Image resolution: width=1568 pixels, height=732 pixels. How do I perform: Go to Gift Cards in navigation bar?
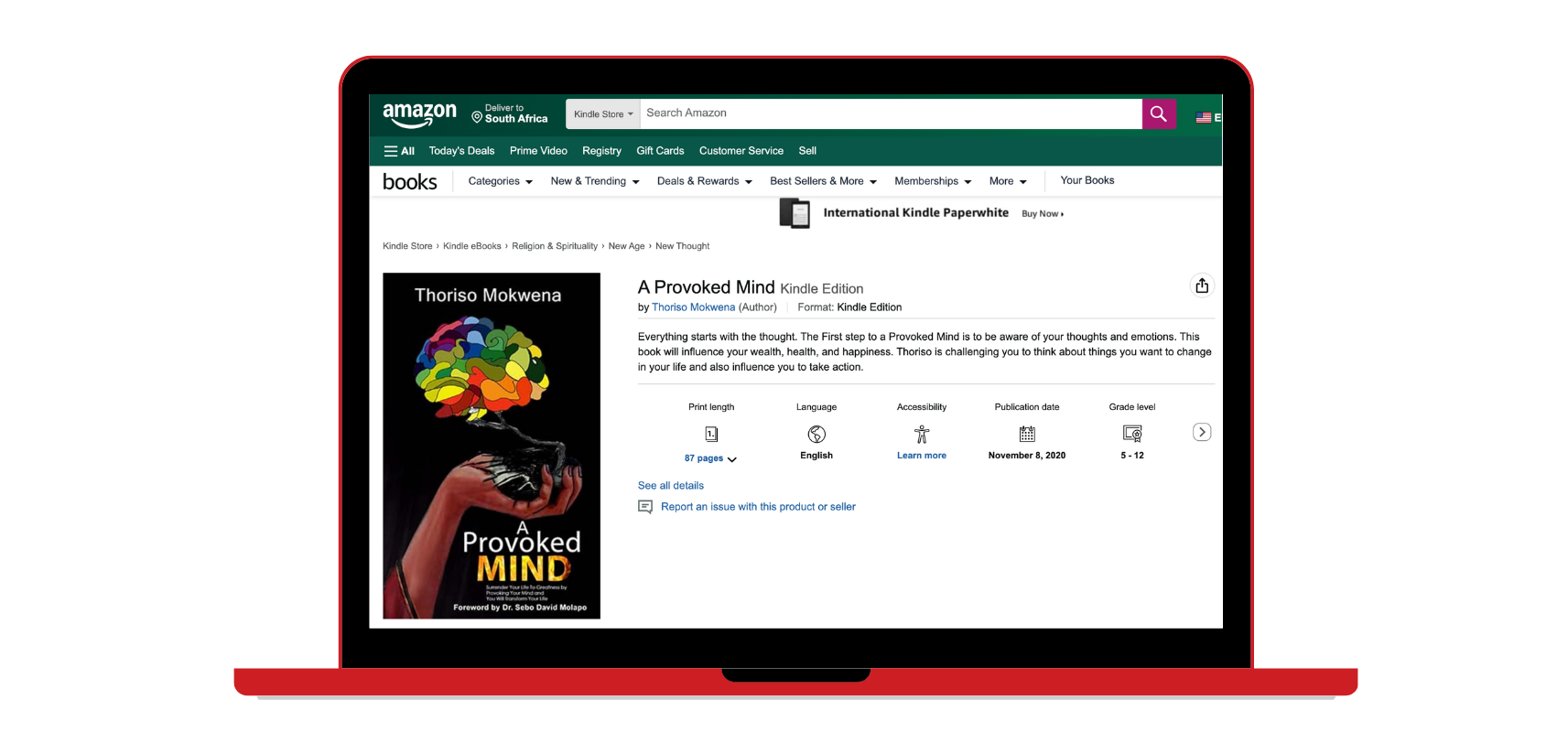pos(660,151)
